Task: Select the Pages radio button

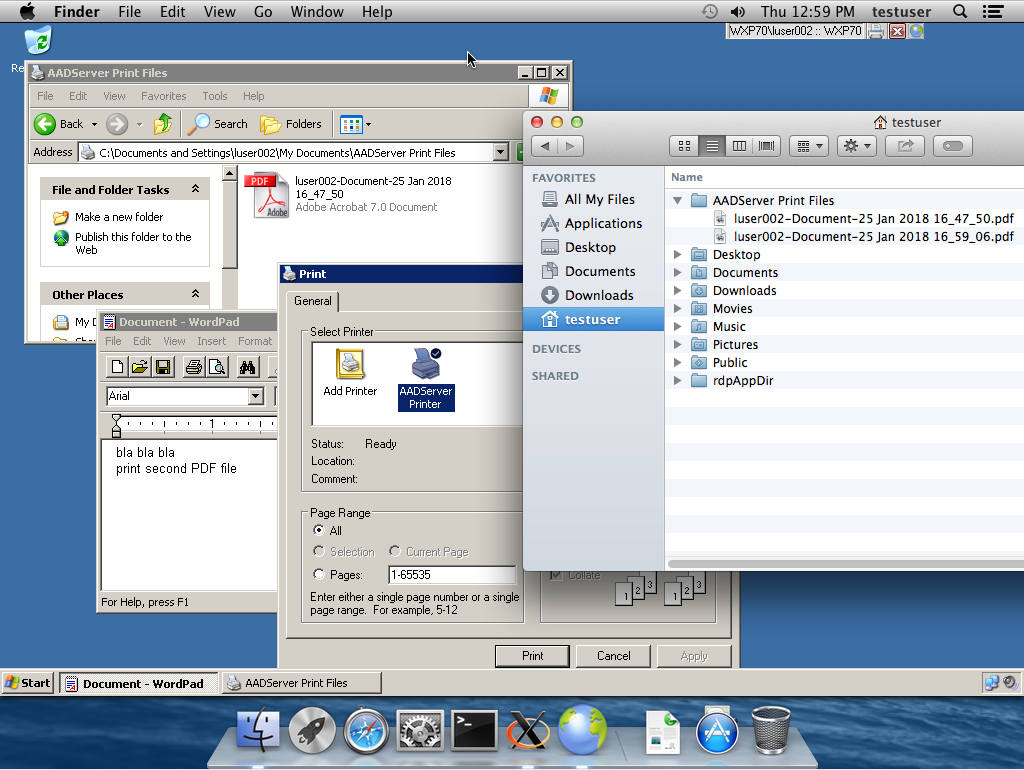Action: tap(319, 575)
